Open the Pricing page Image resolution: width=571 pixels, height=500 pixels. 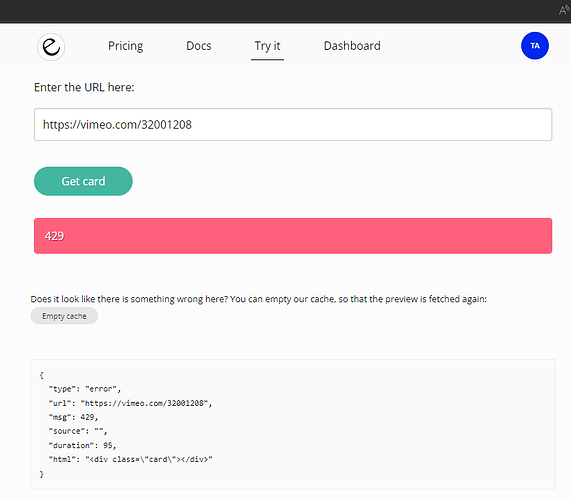coord(125,46)
